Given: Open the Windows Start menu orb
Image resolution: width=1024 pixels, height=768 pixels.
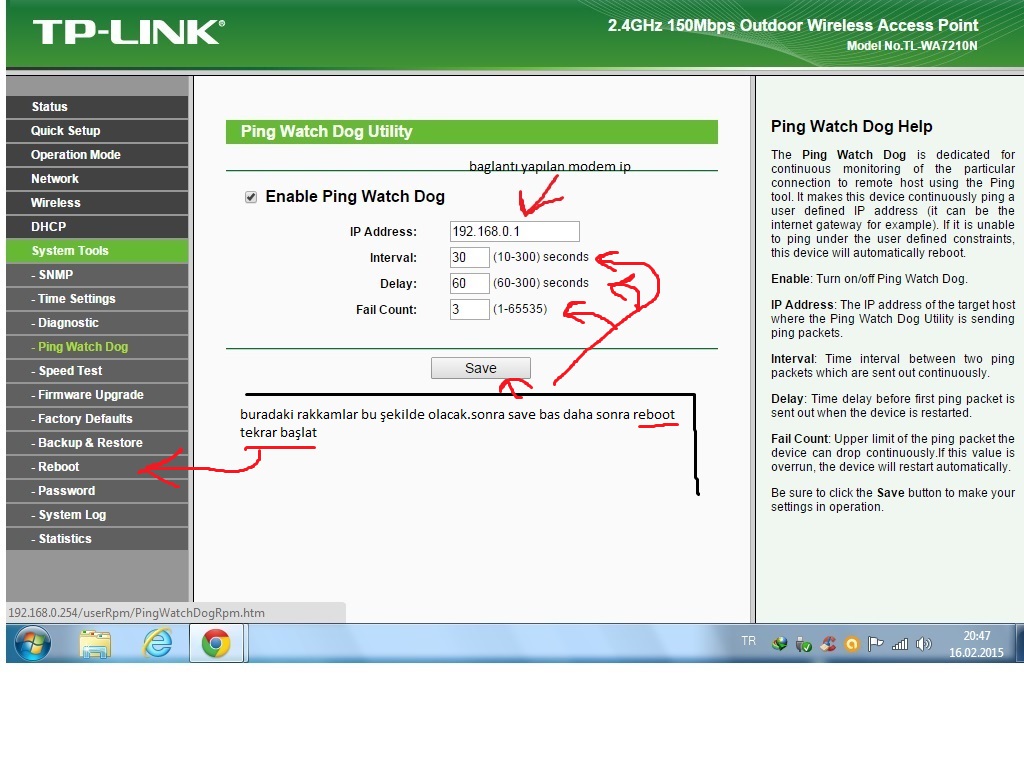Looking at the screenshot, I should pos(33,643).
